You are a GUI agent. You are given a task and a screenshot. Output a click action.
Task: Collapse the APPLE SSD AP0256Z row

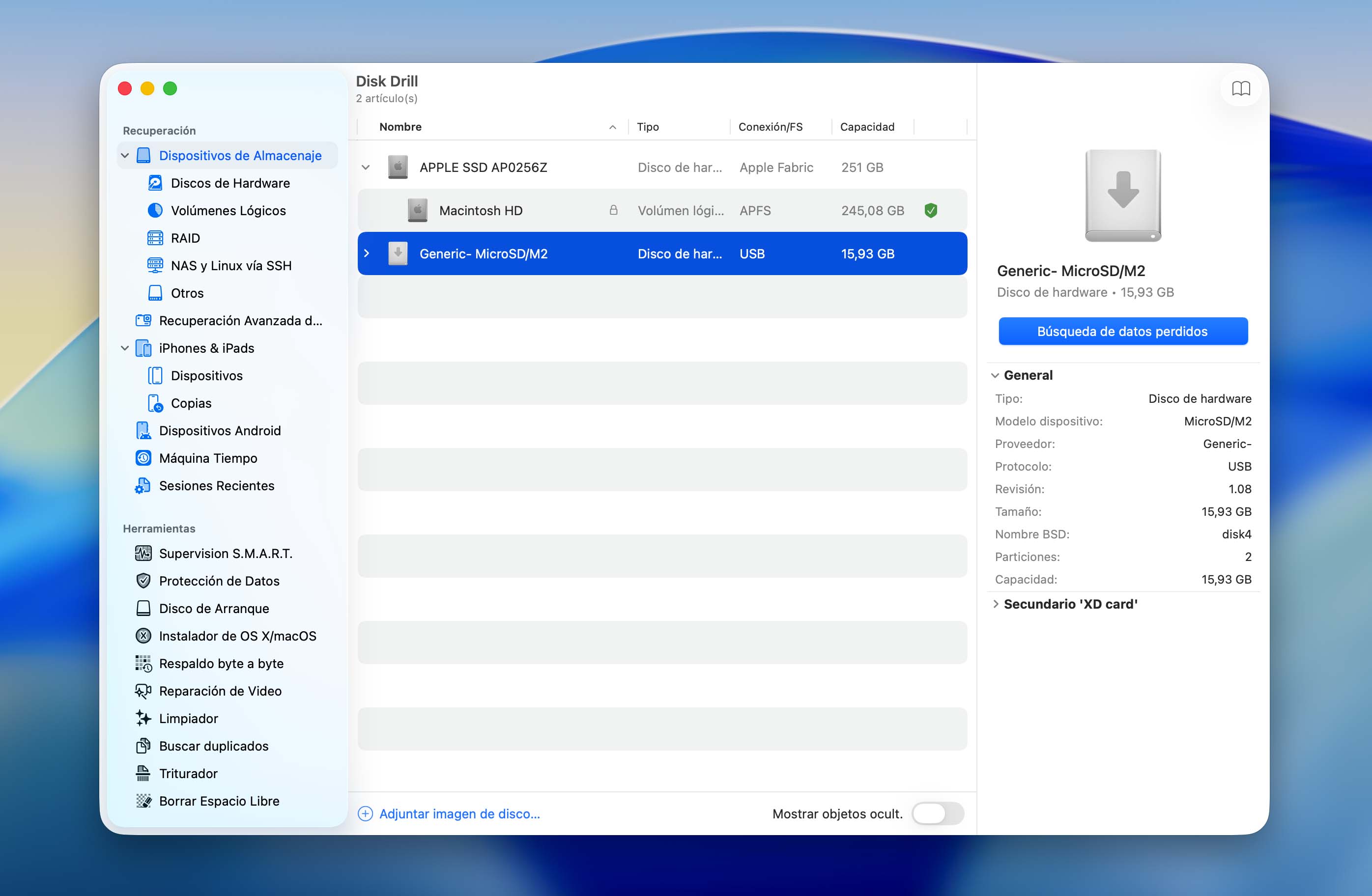pyautogui.click(x=366, y=168)
